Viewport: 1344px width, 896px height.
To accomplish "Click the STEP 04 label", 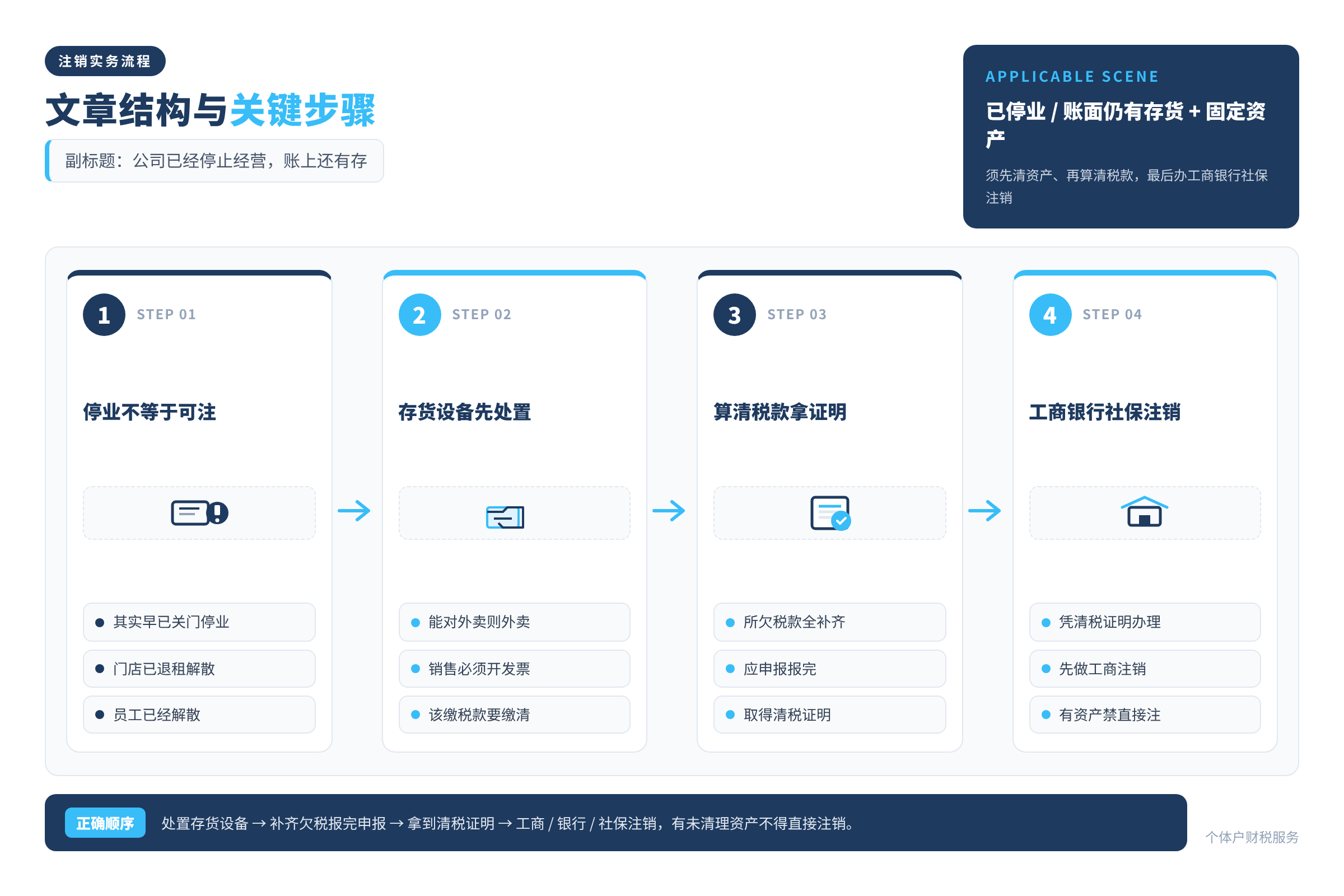I will click(1112, 314).
